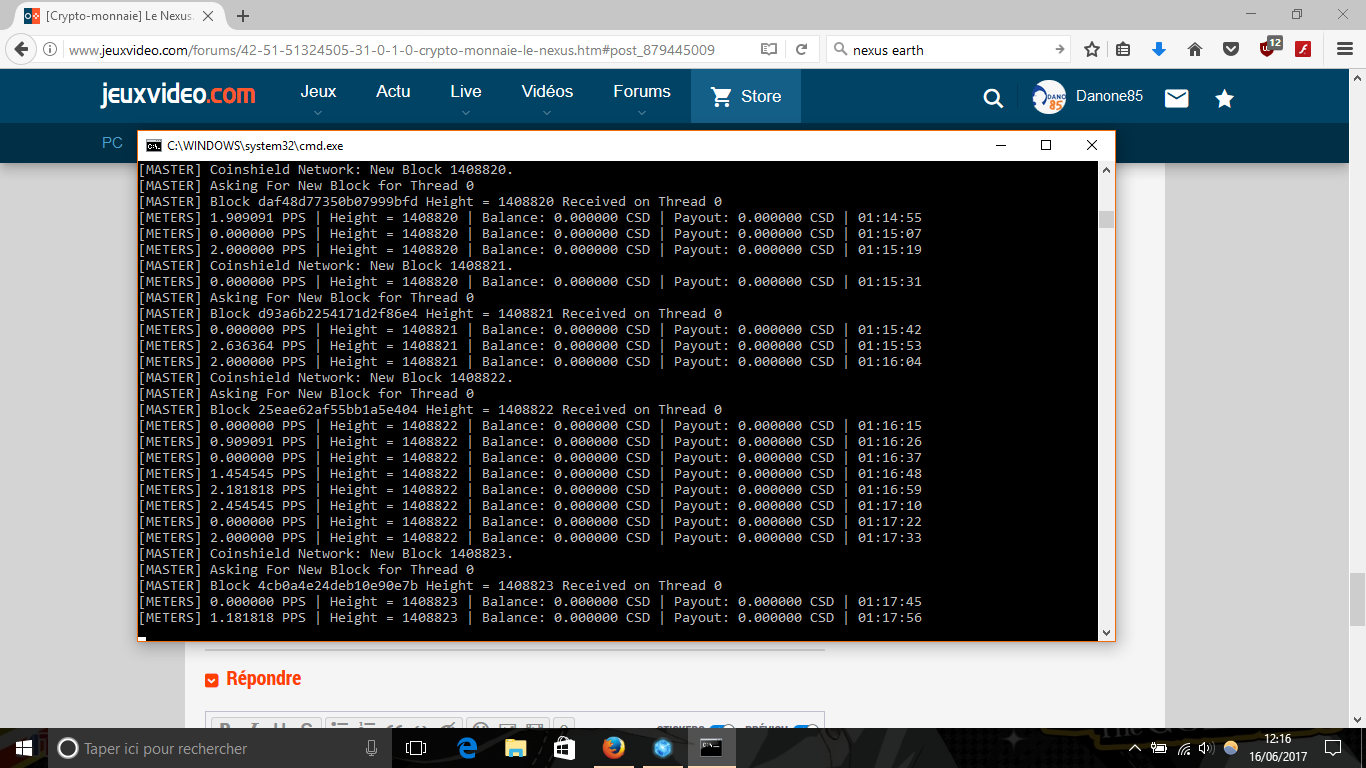
Task: Reload the current page
Action: [x=801, y=49]
